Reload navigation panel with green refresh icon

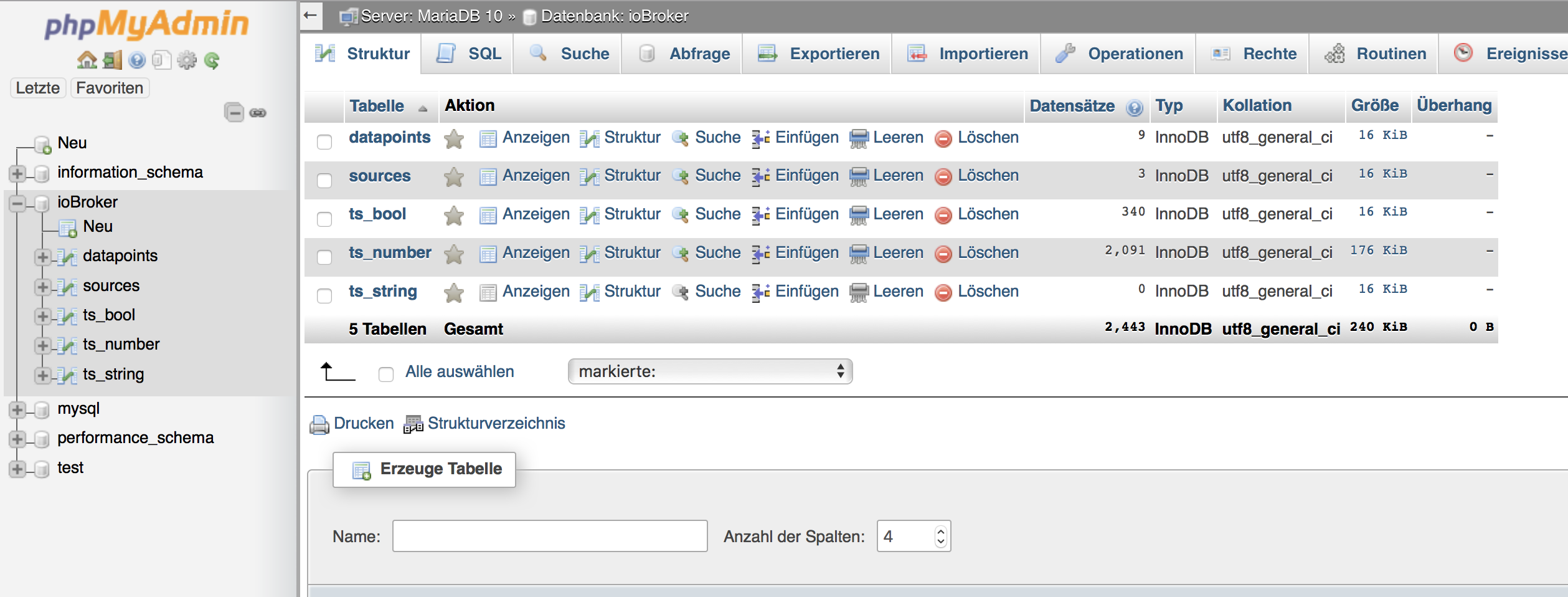coord(212,60)
